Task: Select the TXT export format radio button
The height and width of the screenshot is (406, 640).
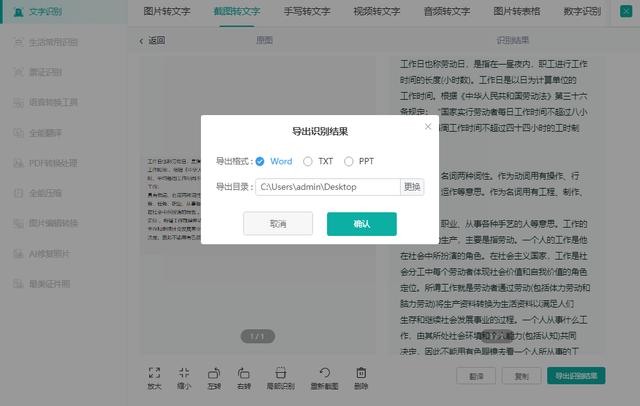Action: (x=308, y=162)
